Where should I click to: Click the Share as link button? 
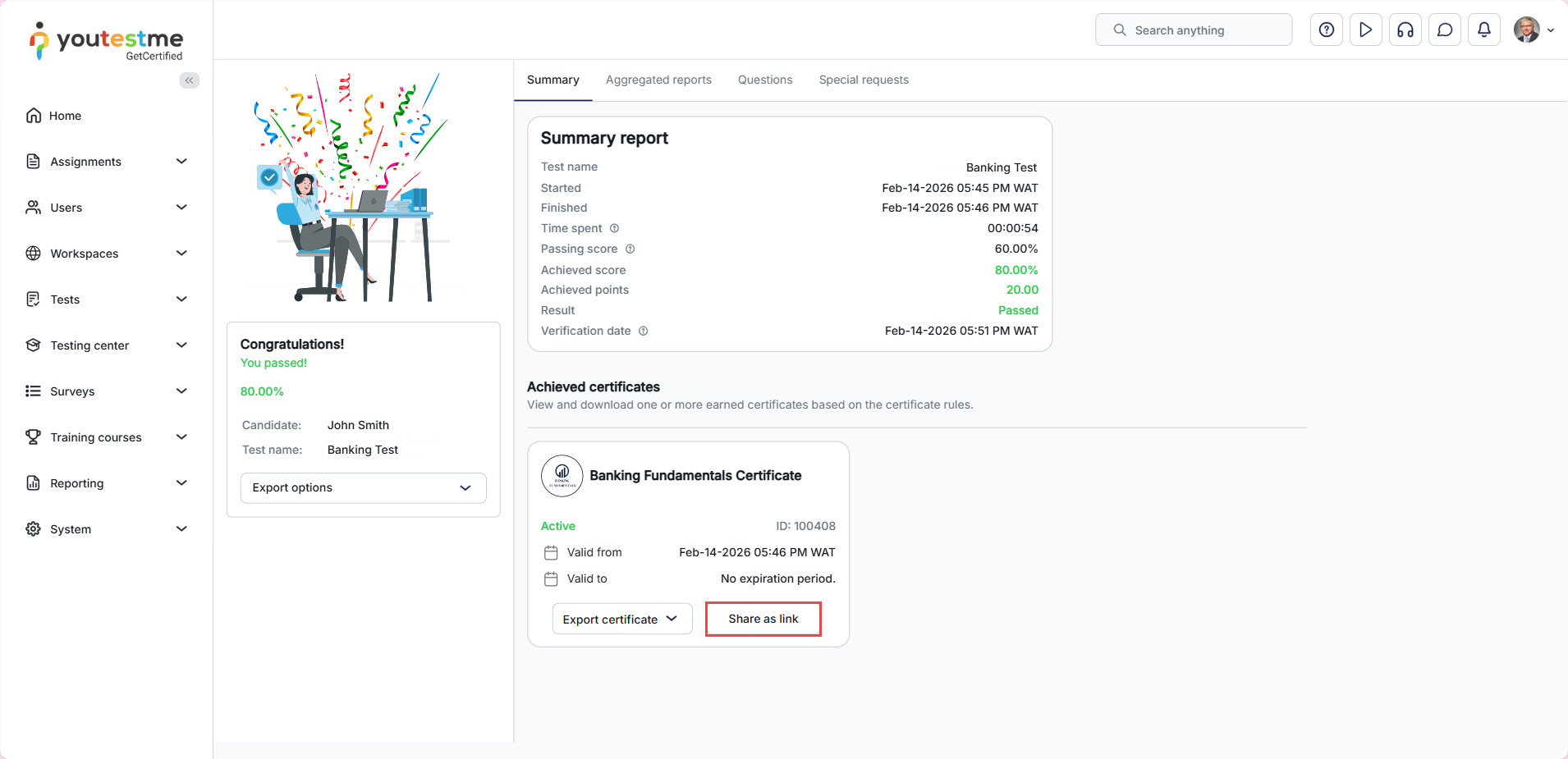763,620
